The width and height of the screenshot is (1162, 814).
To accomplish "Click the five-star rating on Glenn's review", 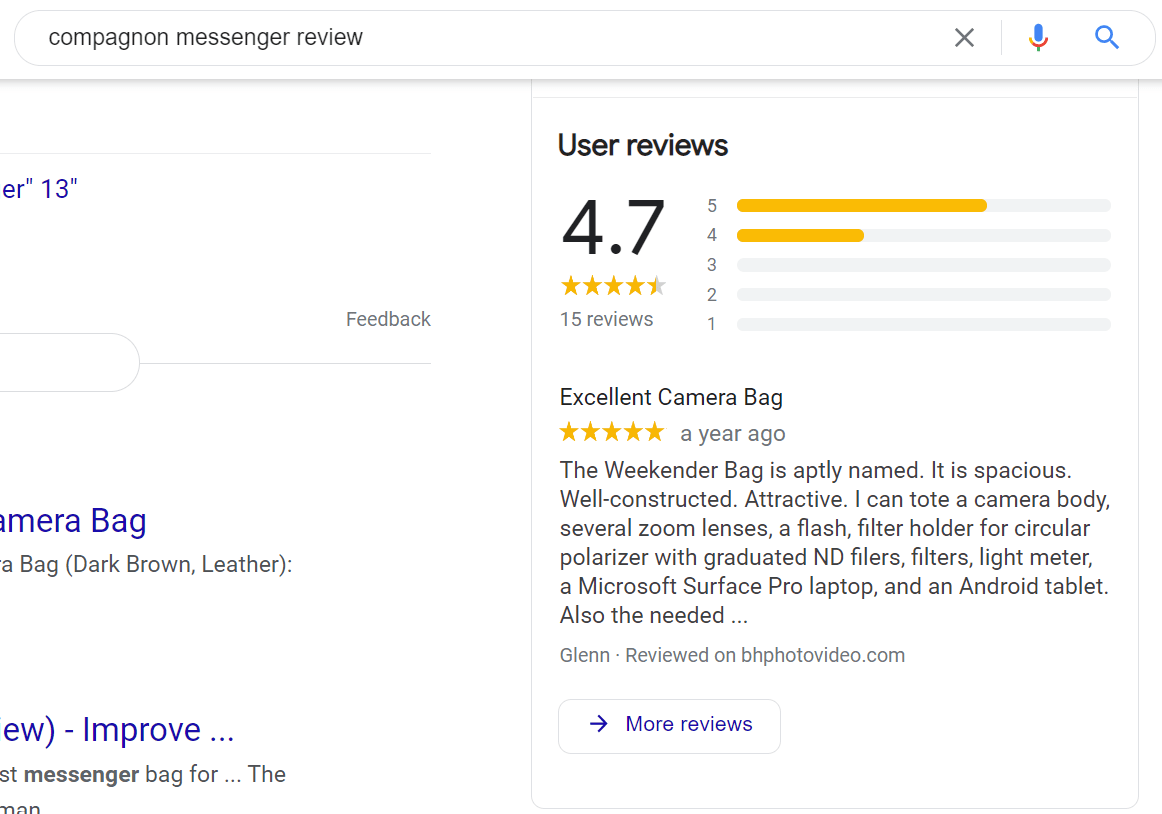I will (x=612, y=432).
